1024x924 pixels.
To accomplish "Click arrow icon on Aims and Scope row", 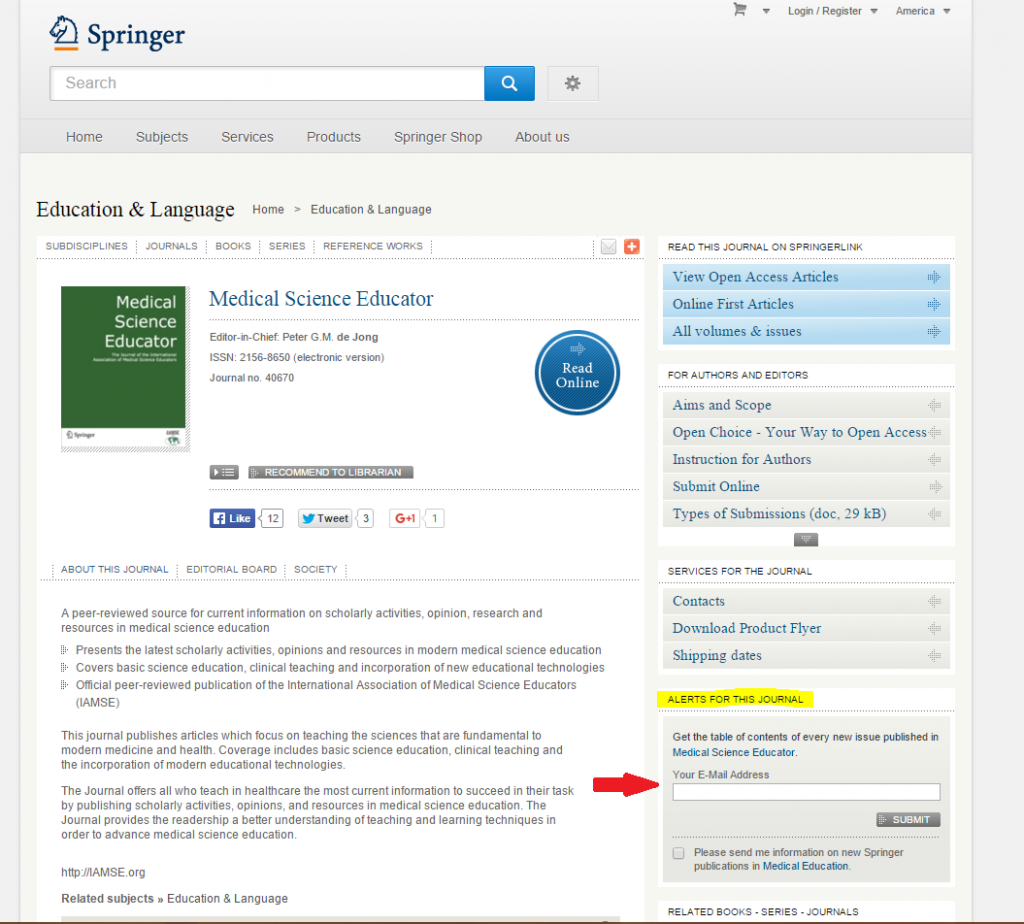I will point(935,406).
